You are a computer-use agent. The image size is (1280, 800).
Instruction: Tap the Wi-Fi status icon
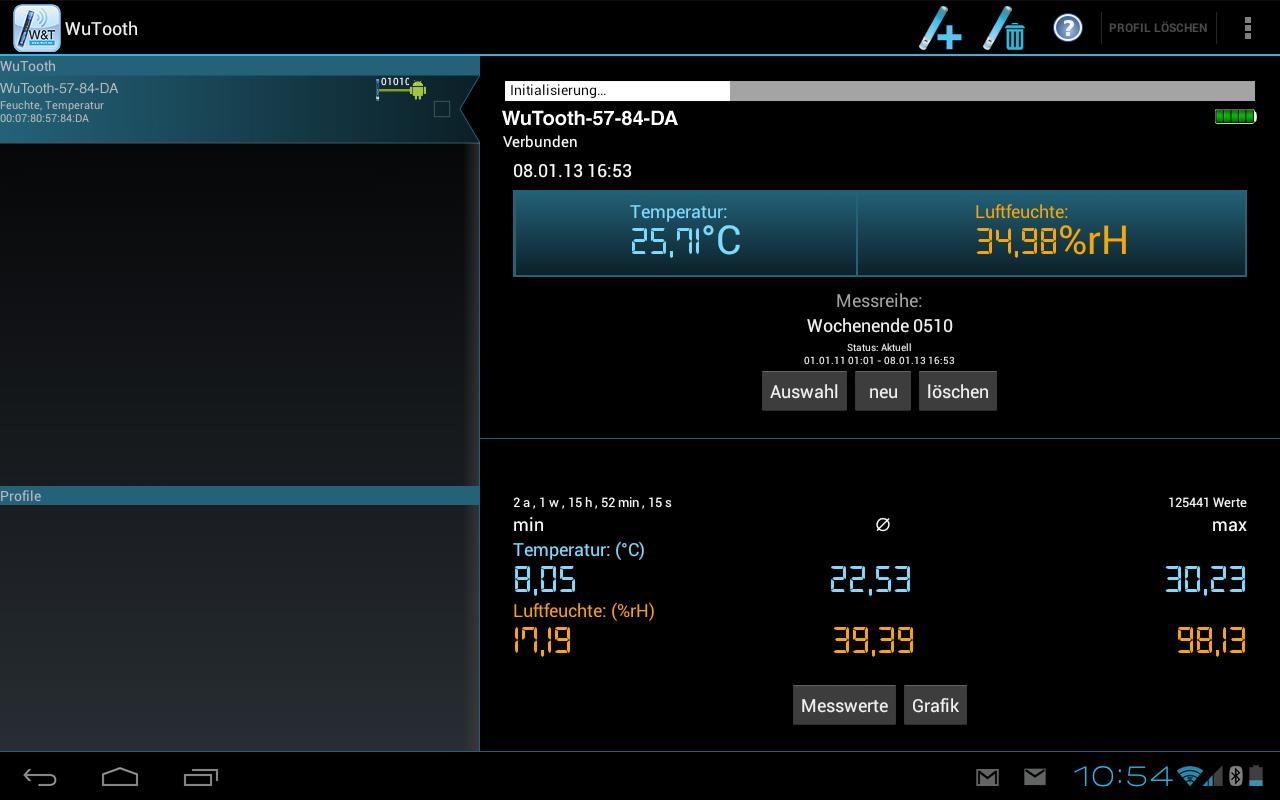1189,776
